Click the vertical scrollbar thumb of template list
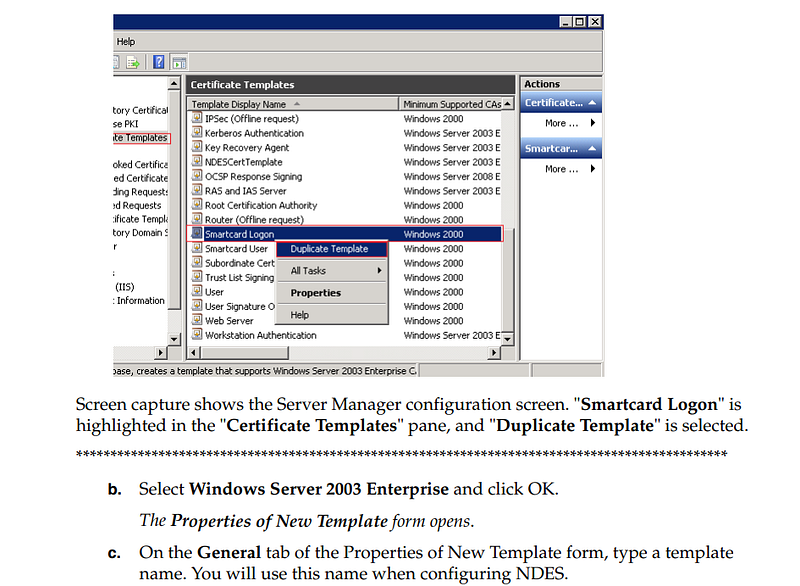Viewport: 800px width, 586px height. click(508, 279)
